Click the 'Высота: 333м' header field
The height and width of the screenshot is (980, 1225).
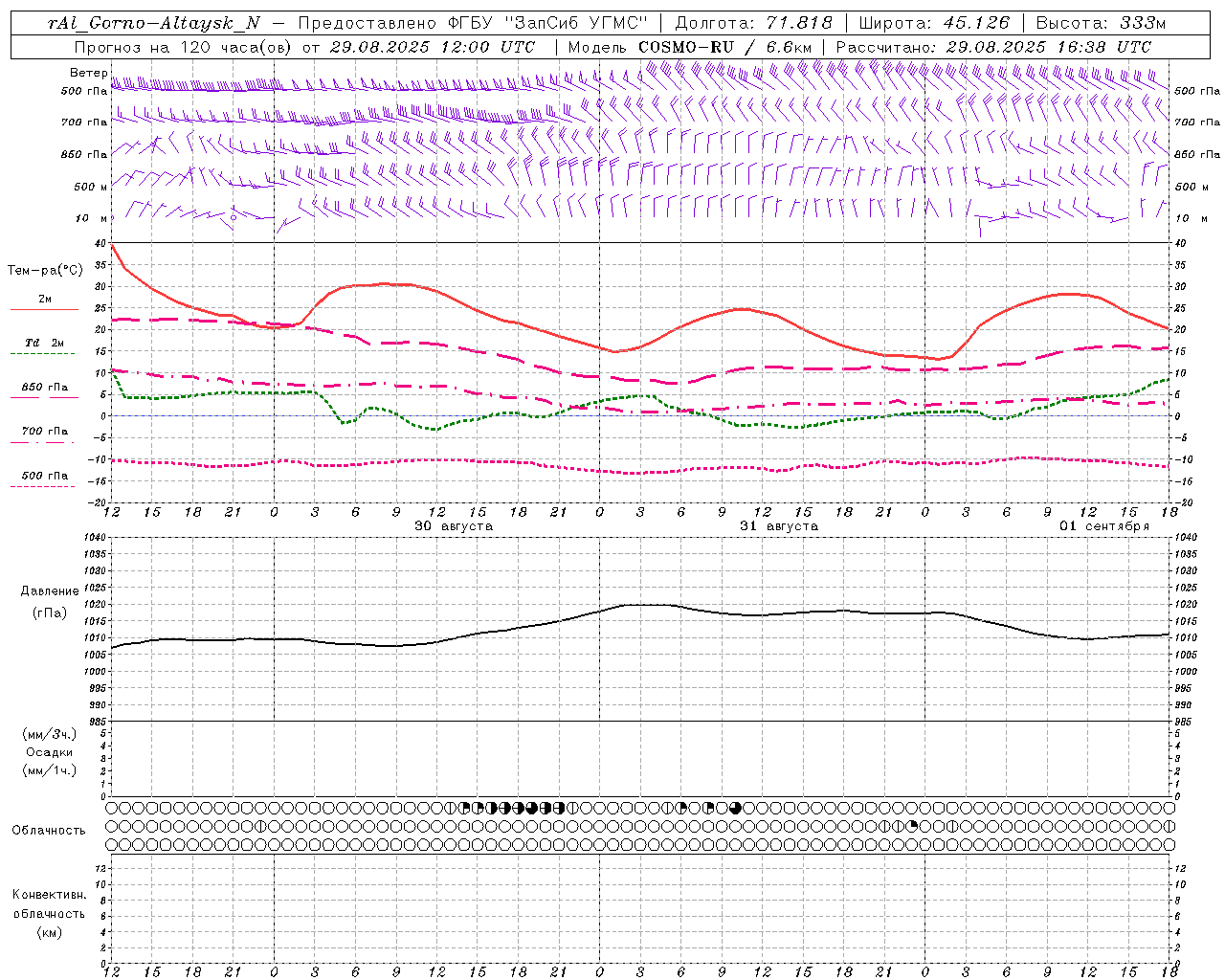click(1102, 23)
